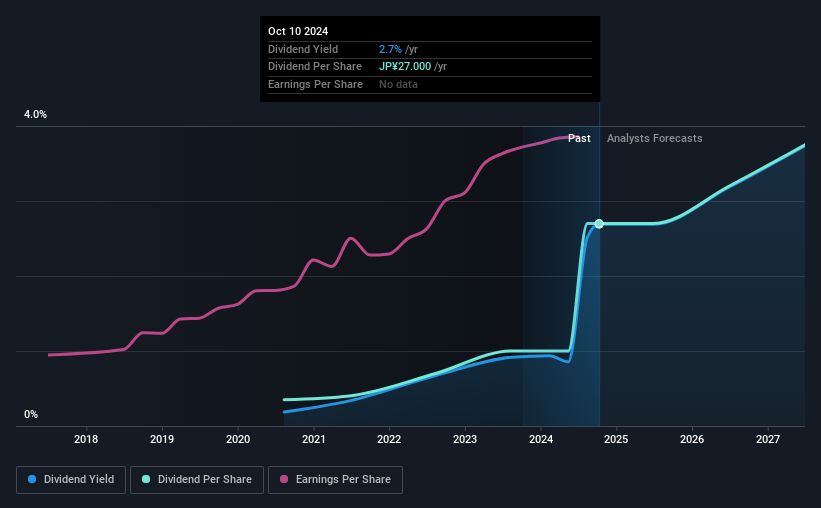Click the 2026 x-axis label
Image resolution: width=821 pixels, height=508 pixels.
tap(692, 439)
